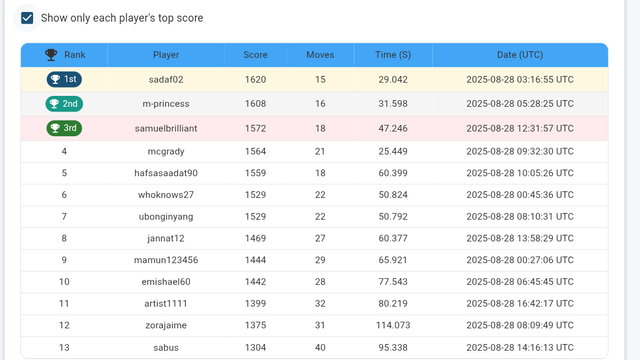Select player name hafsasaadat90

[166, 173]
